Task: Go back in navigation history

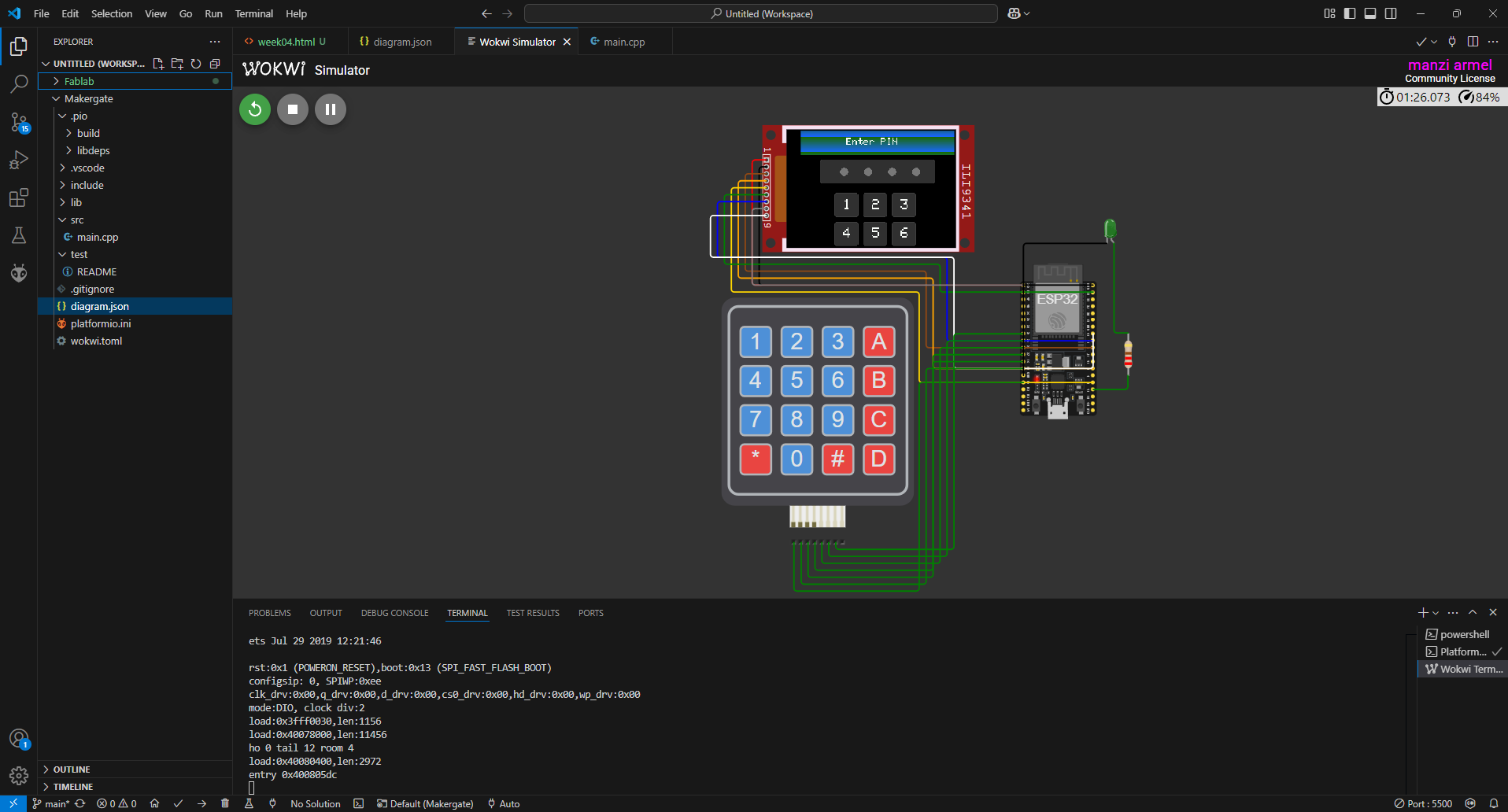Action: click(486, 13)
